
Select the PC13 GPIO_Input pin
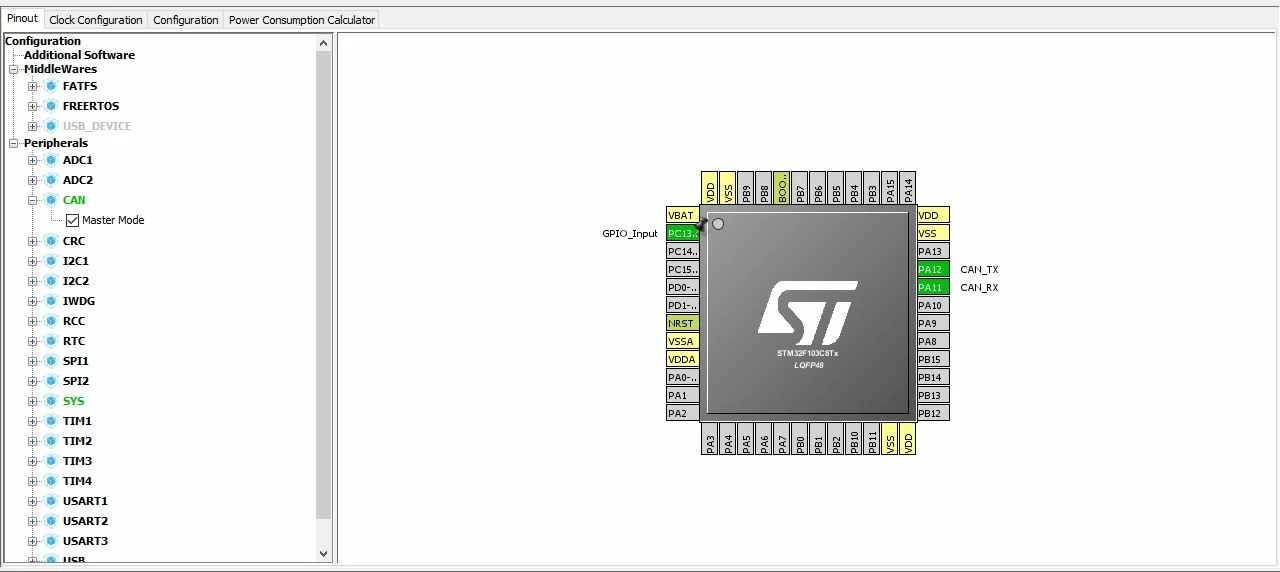point(683,233)
